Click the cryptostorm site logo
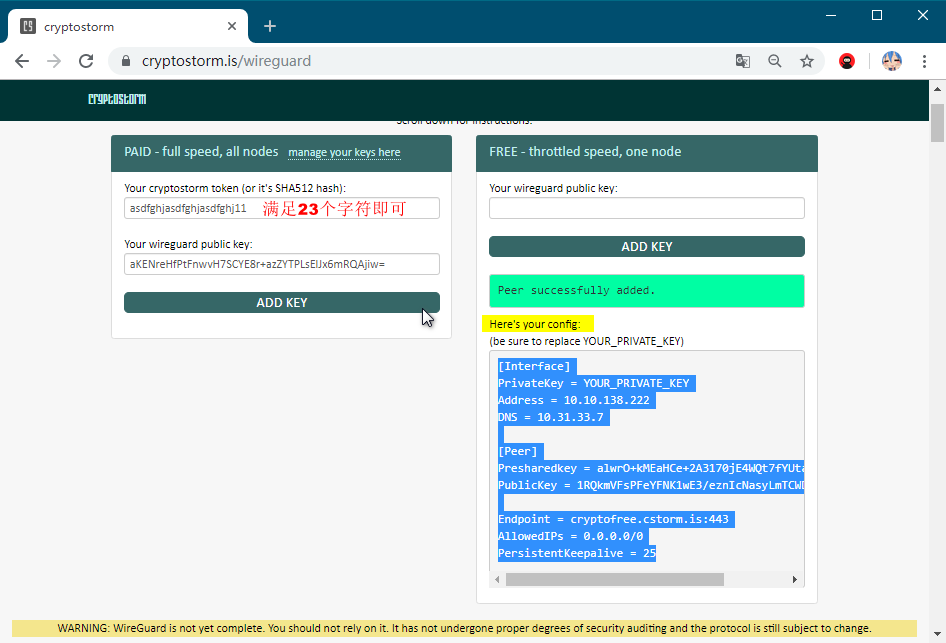The image size is (946, 643). click(117, 99)
